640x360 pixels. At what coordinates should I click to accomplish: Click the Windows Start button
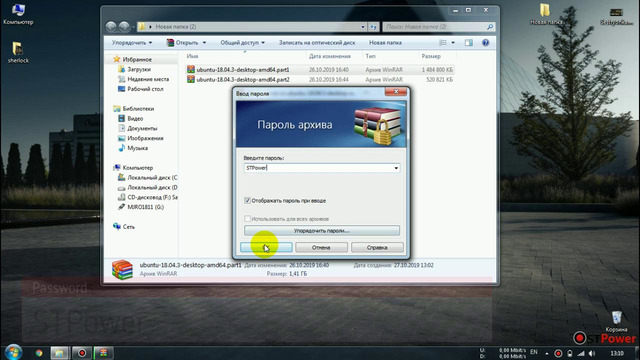point(13,353)
